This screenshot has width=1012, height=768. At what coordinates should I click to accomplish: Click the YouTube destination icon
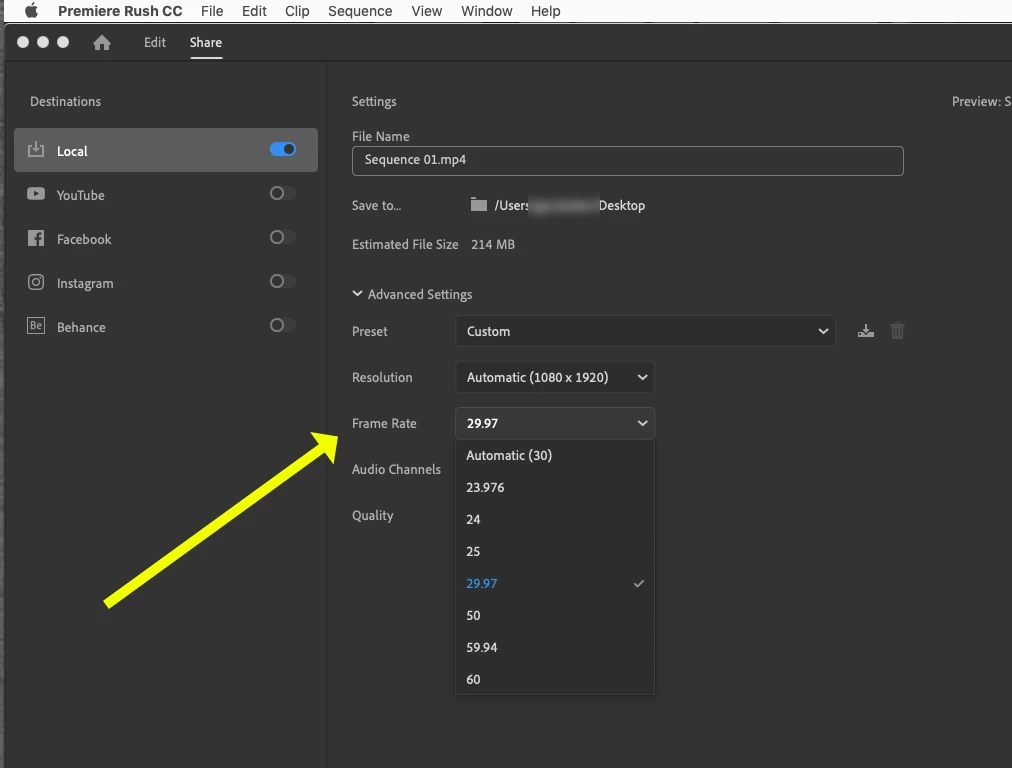(36, 194)
